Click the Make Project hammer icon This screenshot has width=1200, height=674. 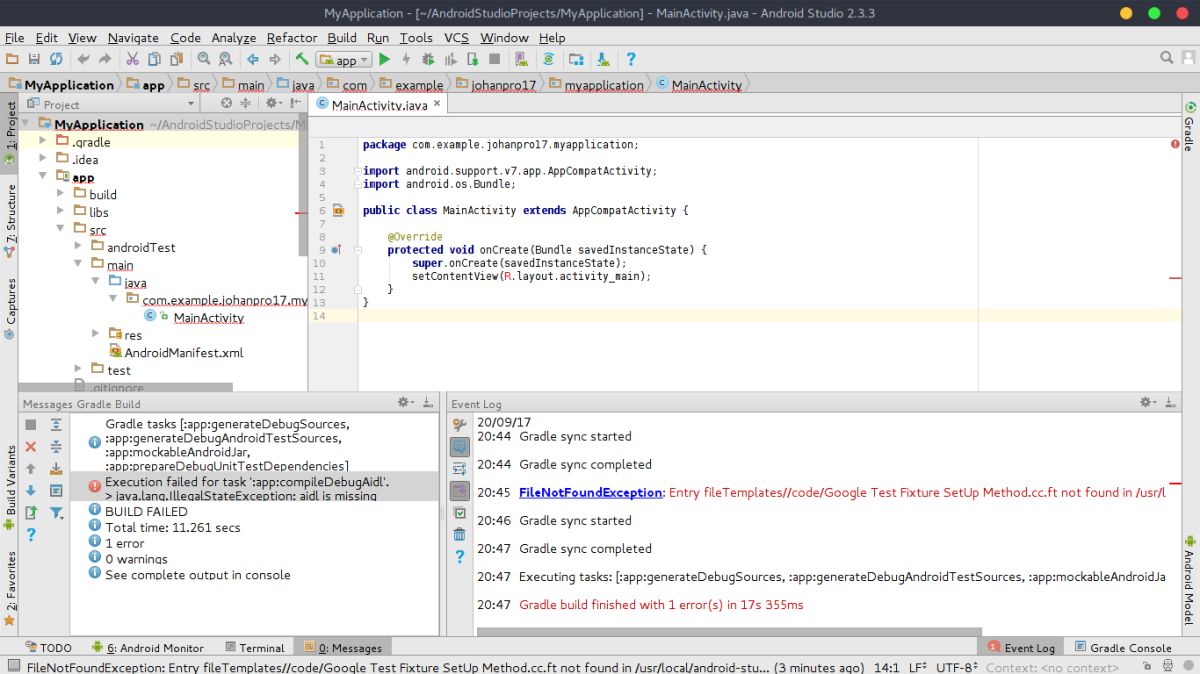click(302, 60)
